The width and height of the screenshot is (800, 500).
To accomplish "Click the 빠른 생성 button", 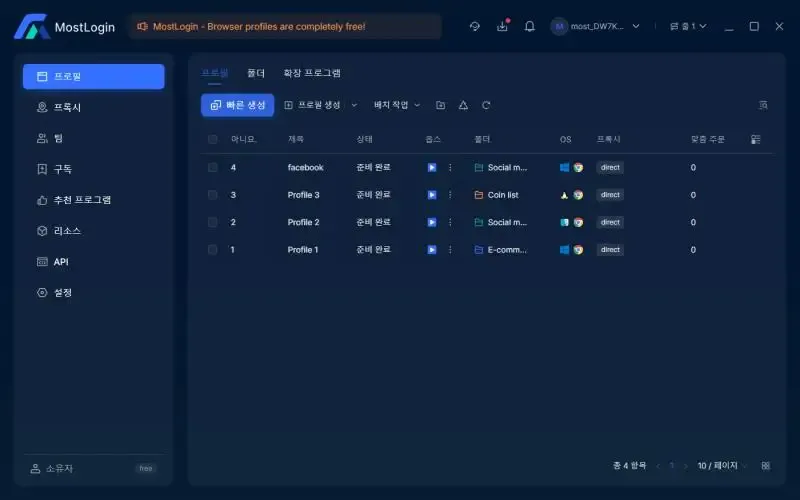I will pos(237,105).
